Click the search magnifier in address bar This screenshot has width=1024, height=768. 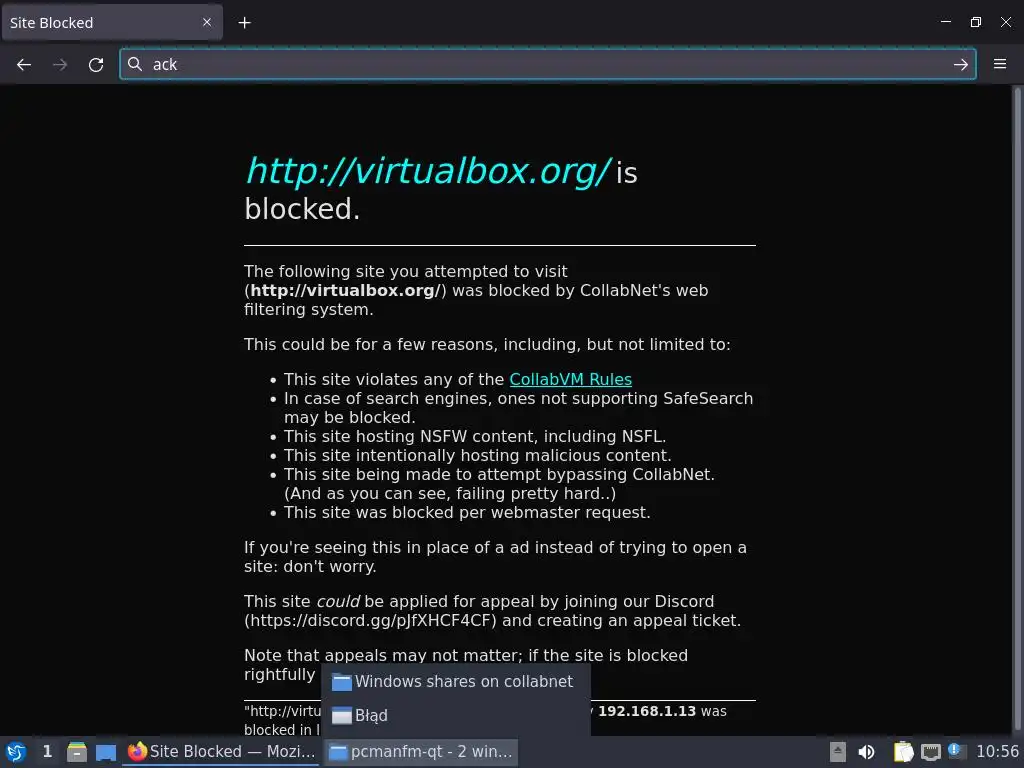click(135, 64)
